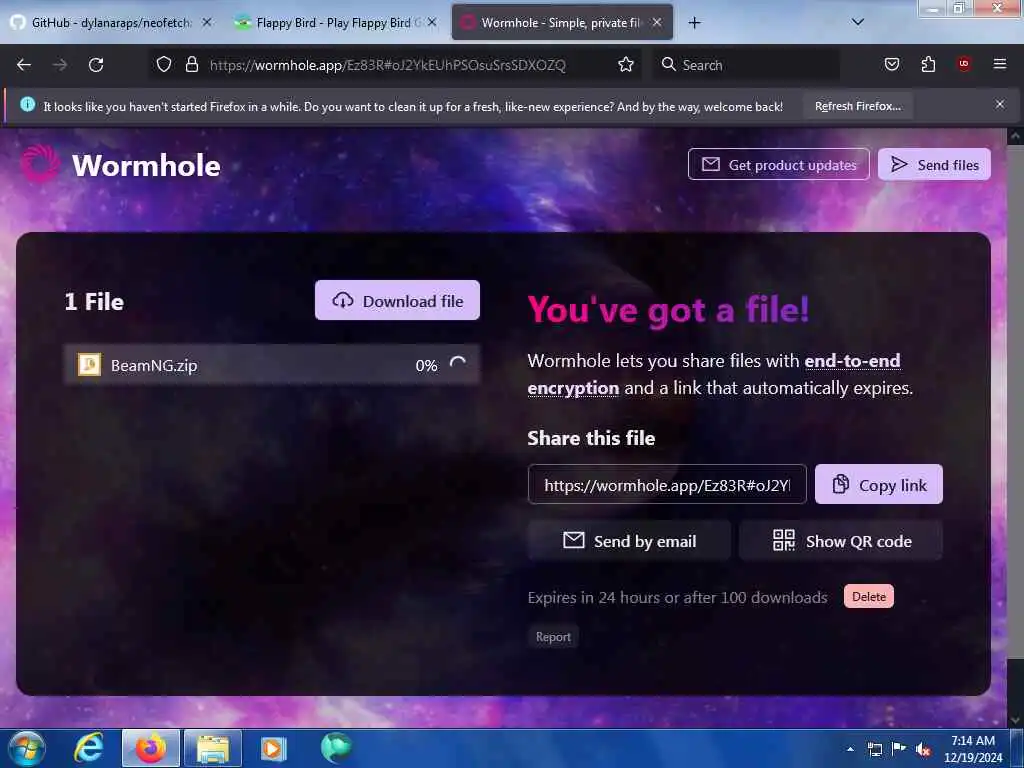Open the list all tabs dropdown chevron

(858, 22)
